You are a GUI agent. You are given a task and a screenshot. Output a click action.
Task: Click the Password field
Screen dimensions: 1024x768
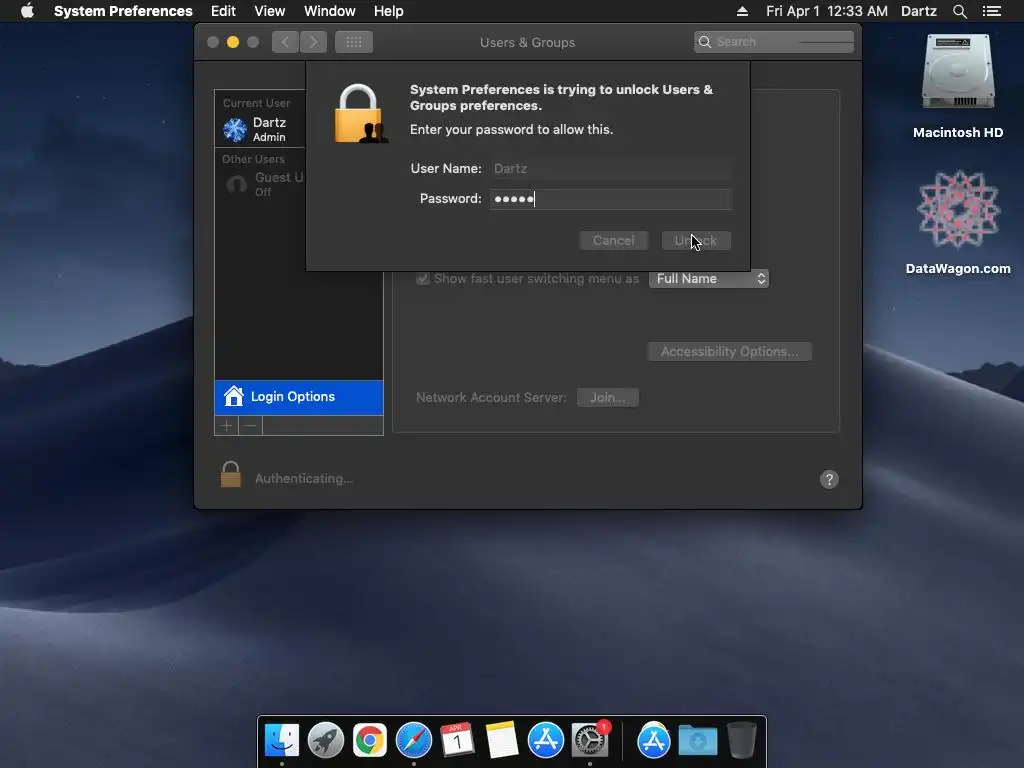[x=611, y=199]
